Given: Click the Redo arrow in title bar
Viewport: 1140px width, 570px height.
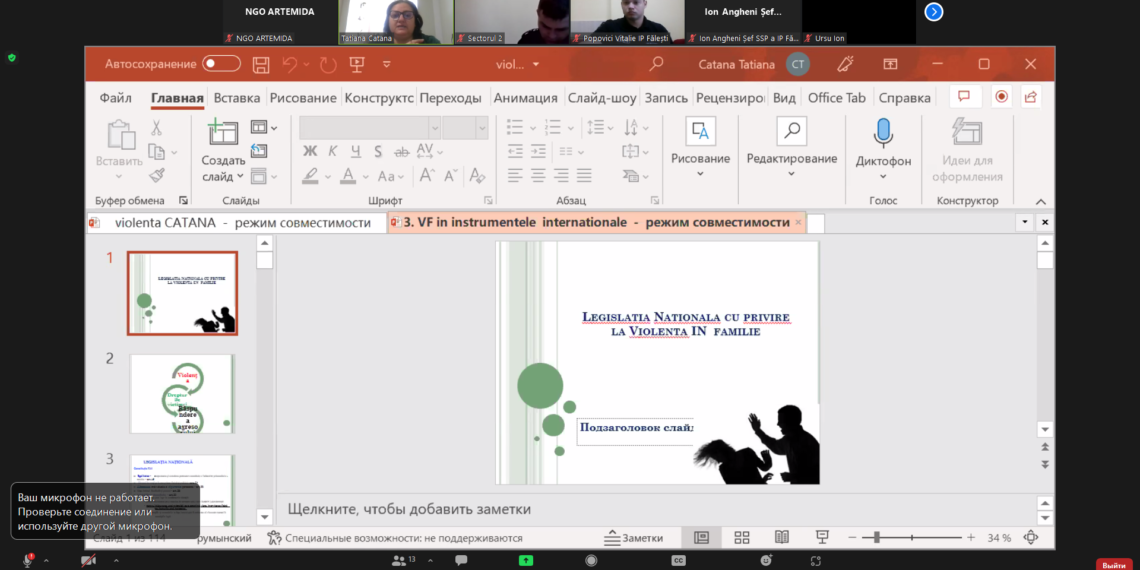Looking at the screenshot, I should tap(329, 64).
